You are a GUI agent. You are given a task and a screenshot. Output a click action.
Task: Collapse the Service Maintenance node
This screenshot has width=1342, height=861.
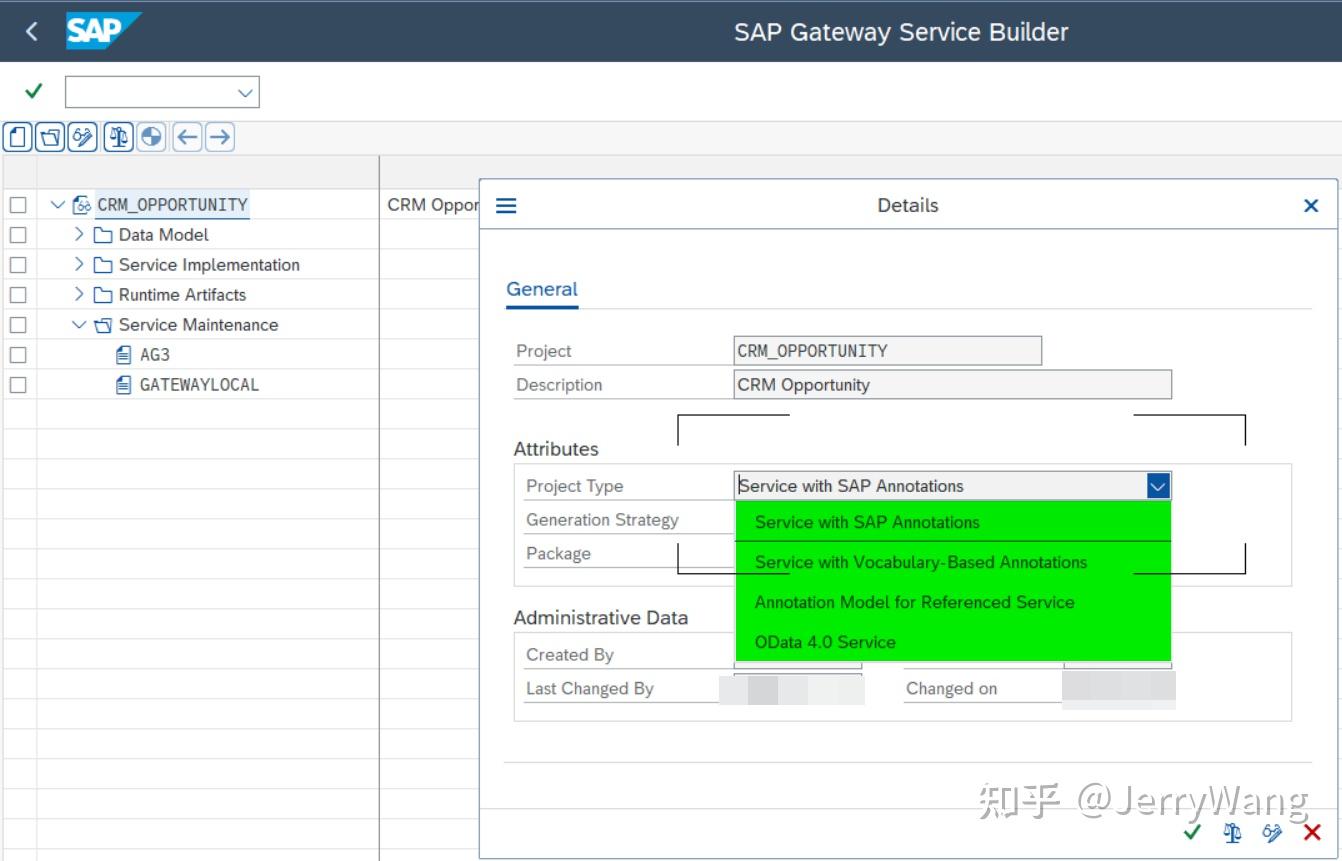click(77, 324)
